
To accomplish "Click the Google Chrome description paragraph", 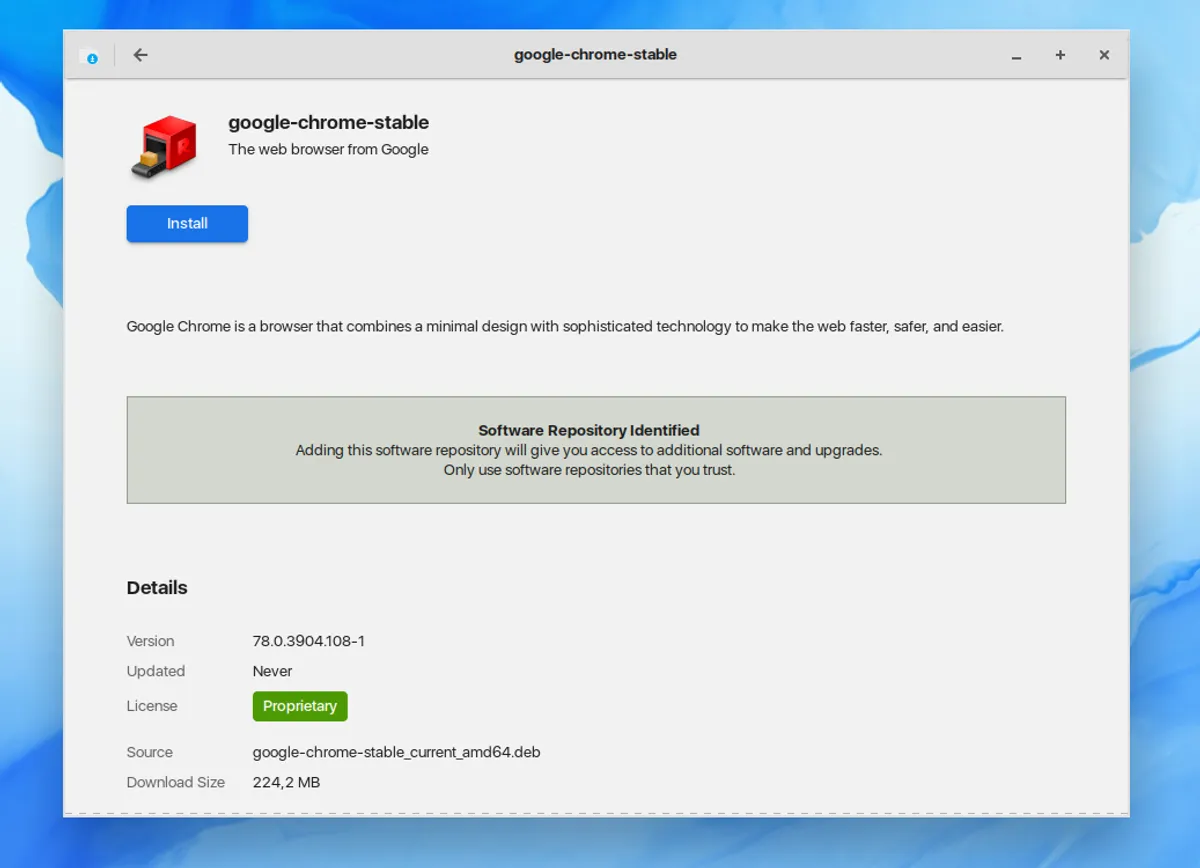I will pyautogui.click(x=565, y=327).
